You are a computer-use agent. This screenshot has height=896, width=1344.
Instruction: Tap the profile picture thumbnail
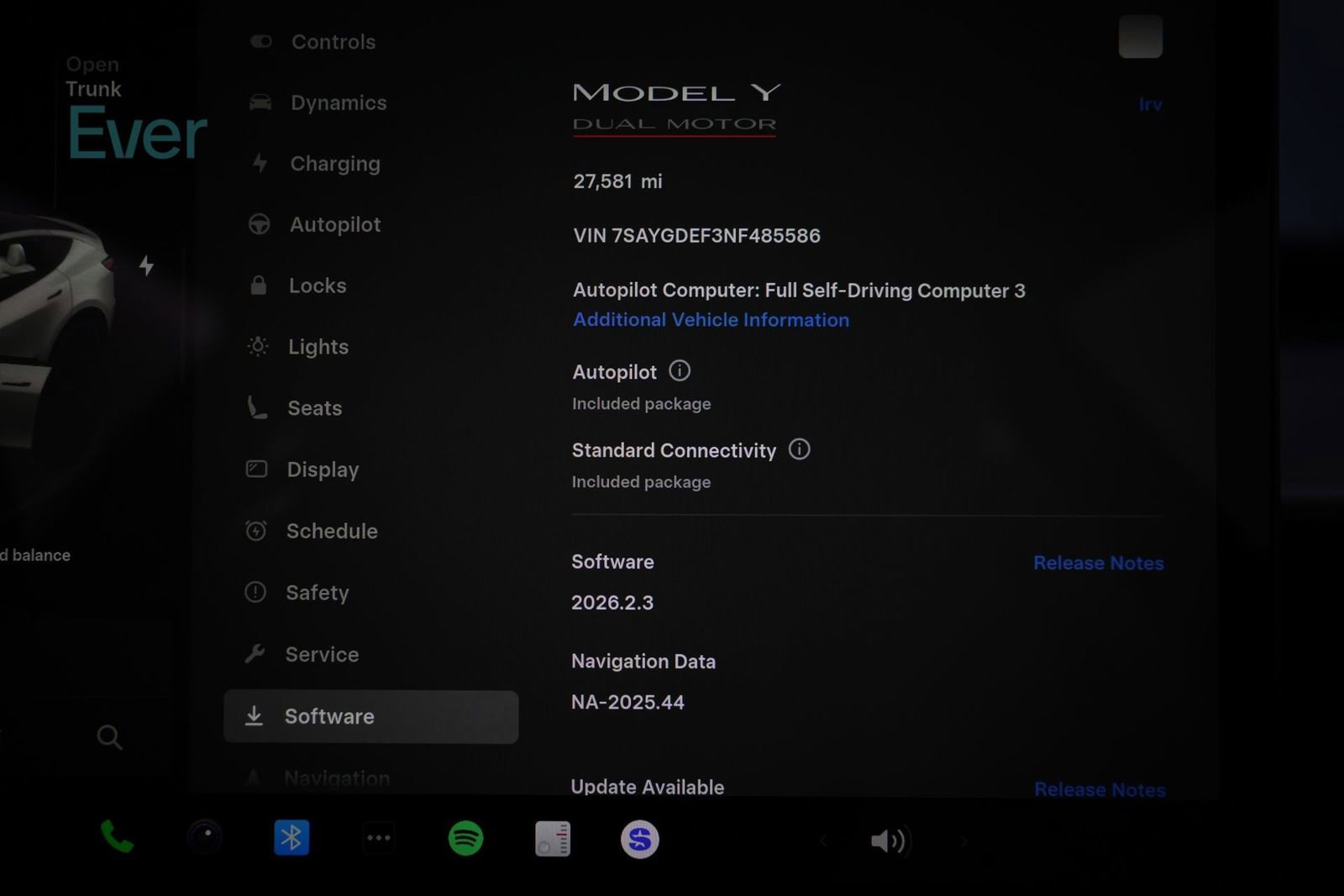click(1140, 37)
